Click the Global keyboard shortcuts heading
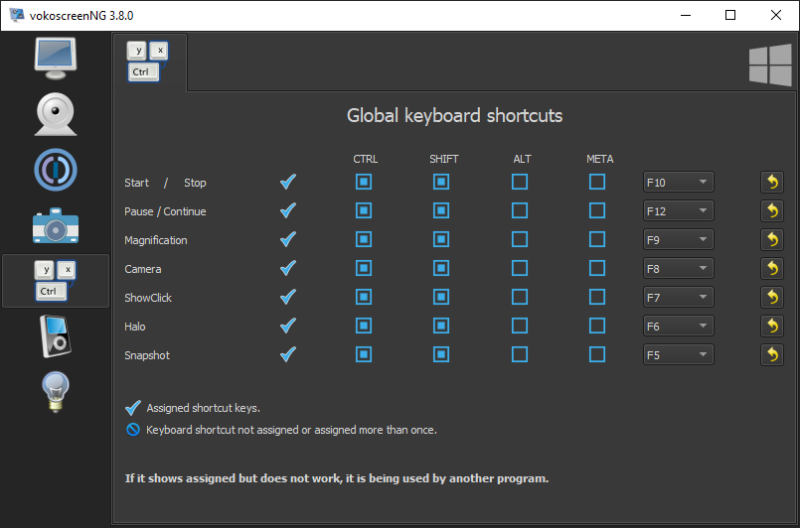This screenshot has height=528, width=800. 455,116
